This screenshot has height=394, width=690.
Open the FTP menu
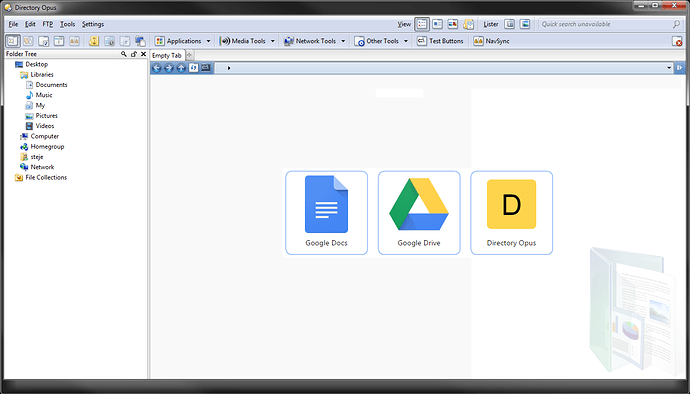pos(48,24)
